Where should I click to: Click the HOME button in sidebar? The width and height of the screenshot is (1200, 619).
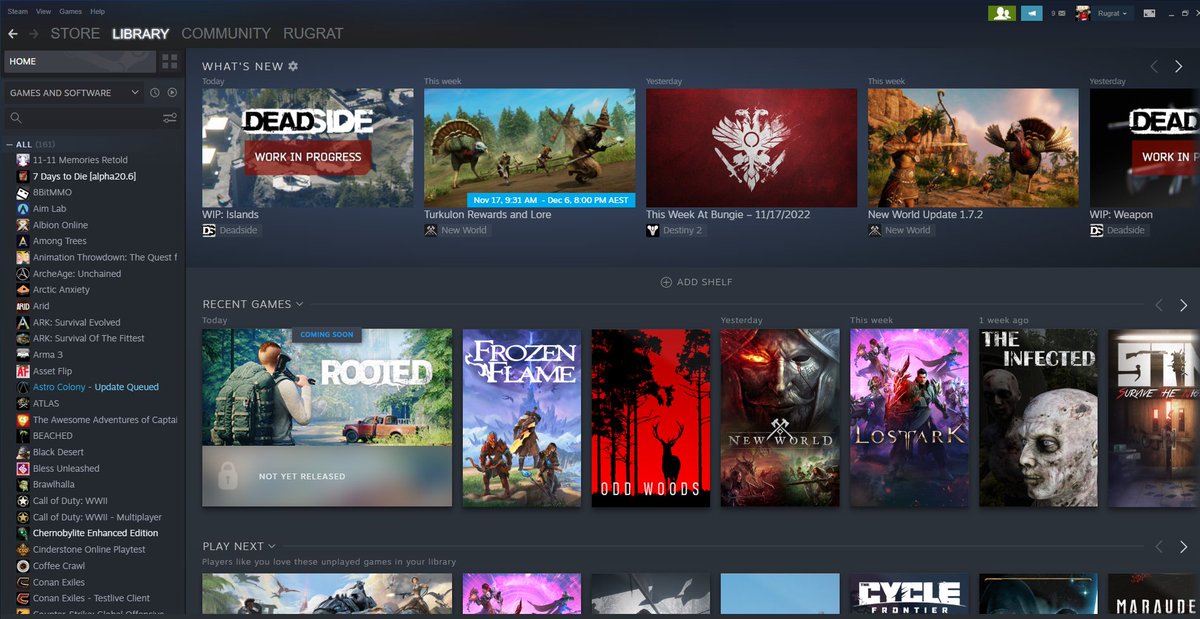point(79,62)
